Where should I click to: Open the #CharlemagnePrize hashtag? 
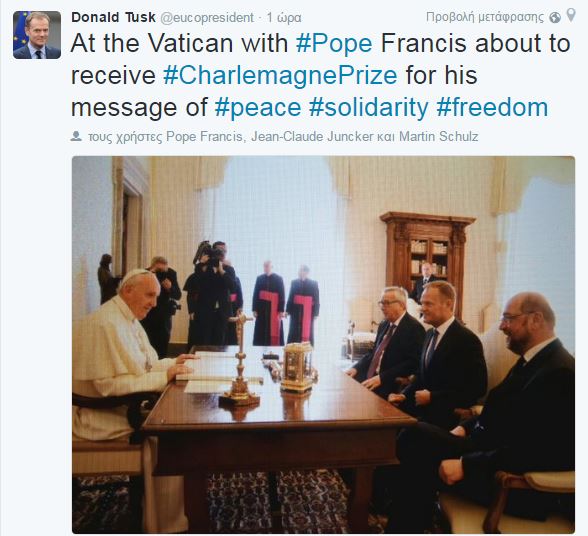(280, 75)
